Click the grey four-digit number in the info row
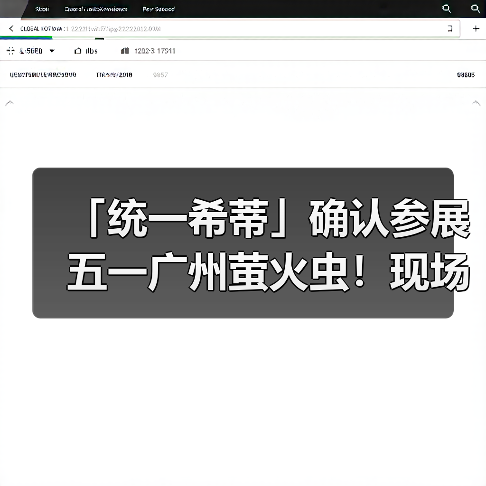The image size is (486, 486). (160, 75)
